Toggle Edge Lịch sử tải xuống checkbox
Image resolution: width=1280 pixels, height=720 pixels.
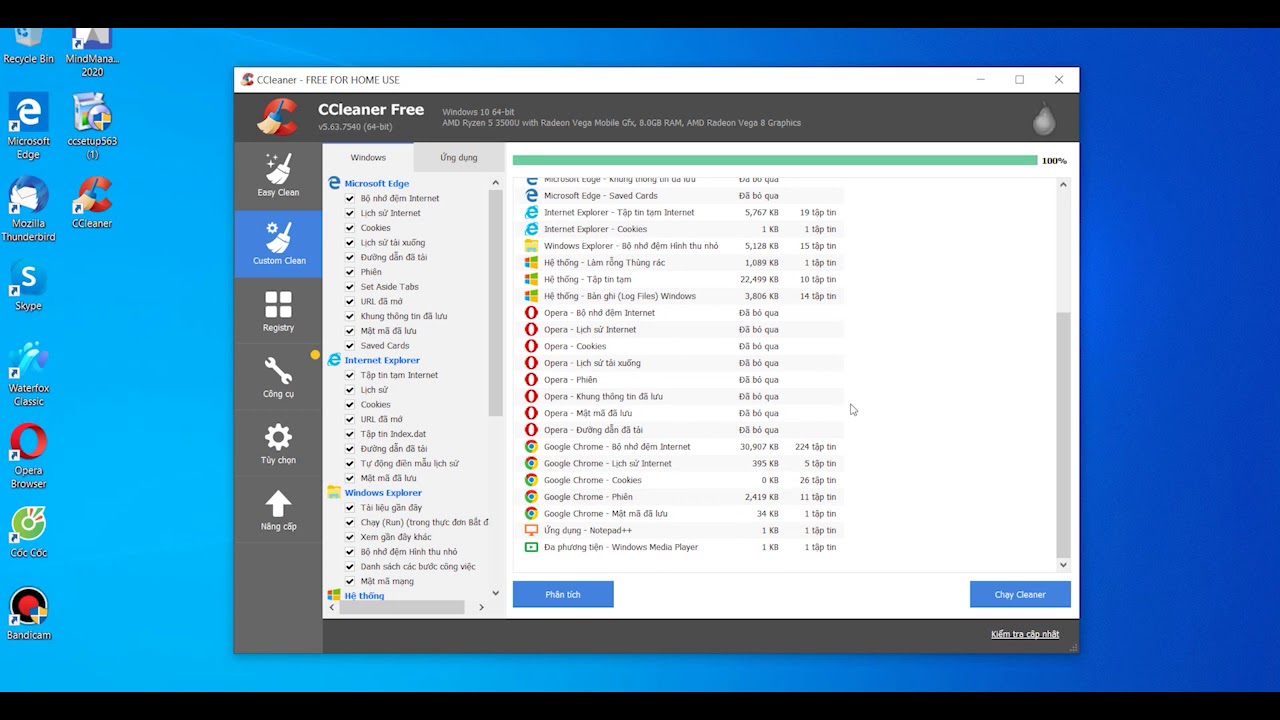point(350,242)
